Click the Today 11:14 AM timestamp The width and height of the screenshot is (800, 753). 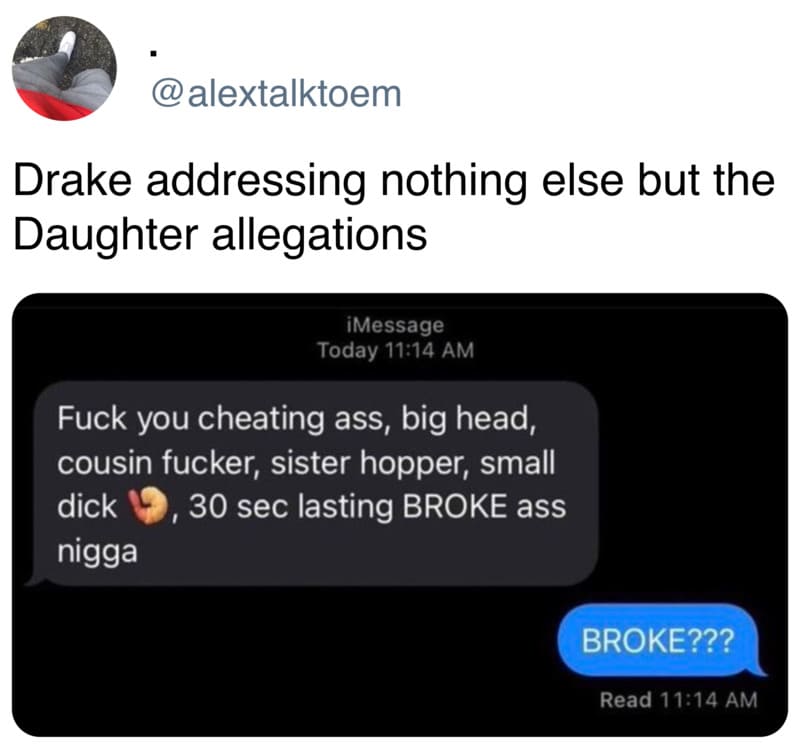tap(395, 350)
